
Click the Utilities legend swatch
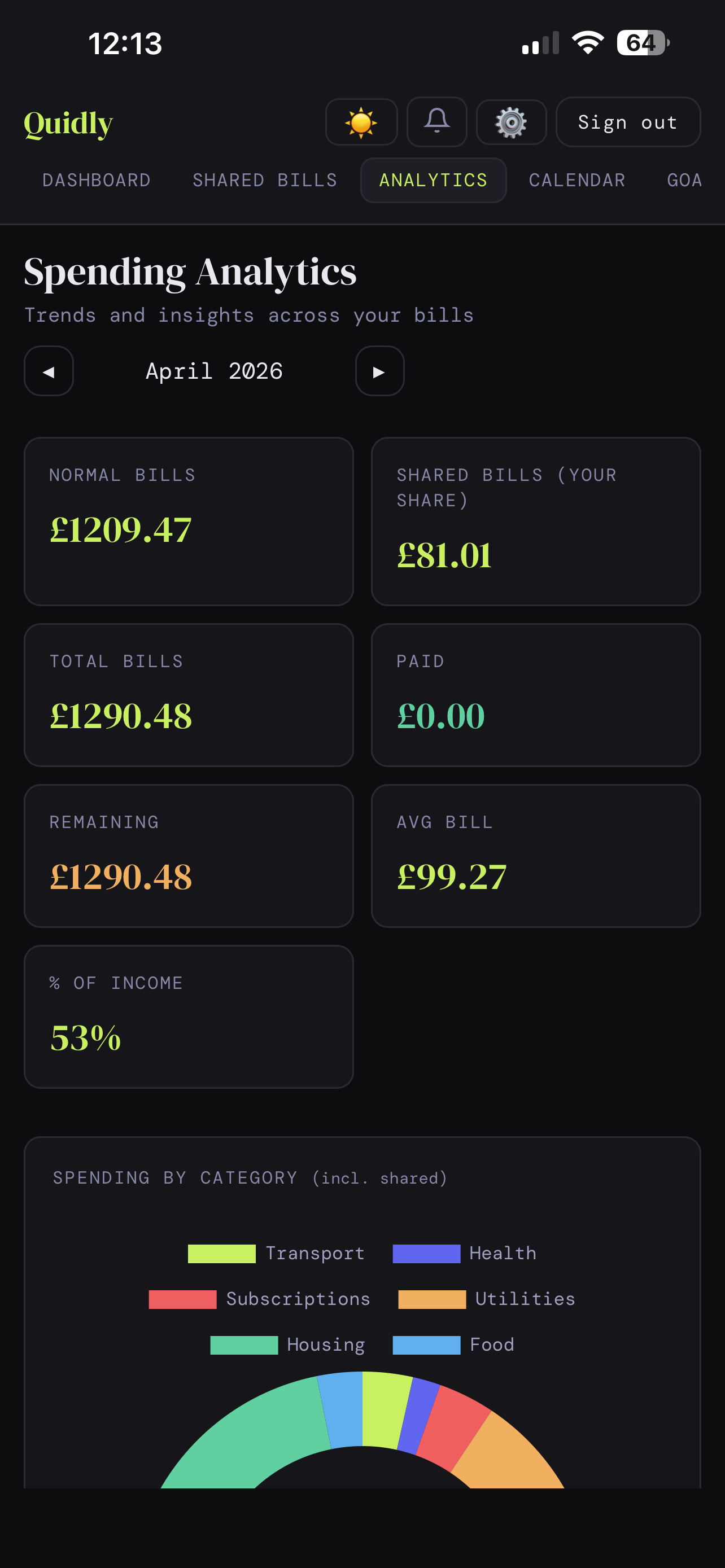tap(431, 1299)
